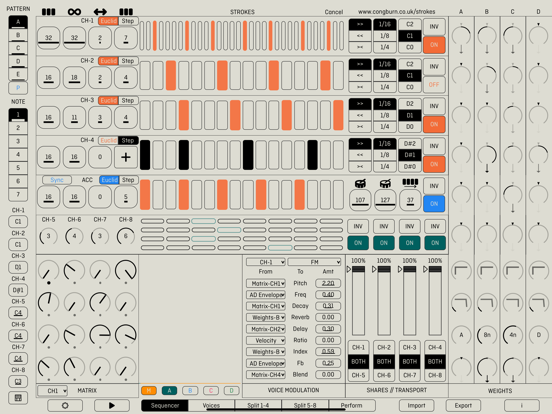Open the FM synth type dropdown
This screenshot has height=414, width=552.
click(x=314, y=262)
